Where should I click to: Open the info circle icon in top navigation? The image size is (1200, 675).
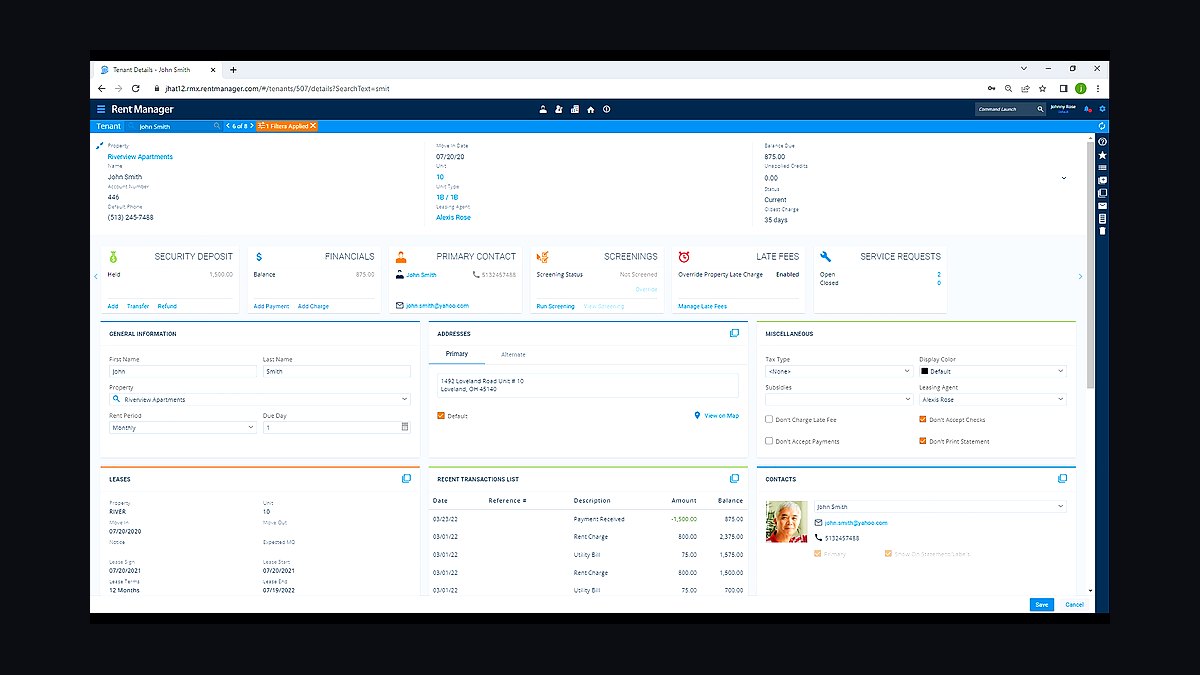tap(606, 109)
